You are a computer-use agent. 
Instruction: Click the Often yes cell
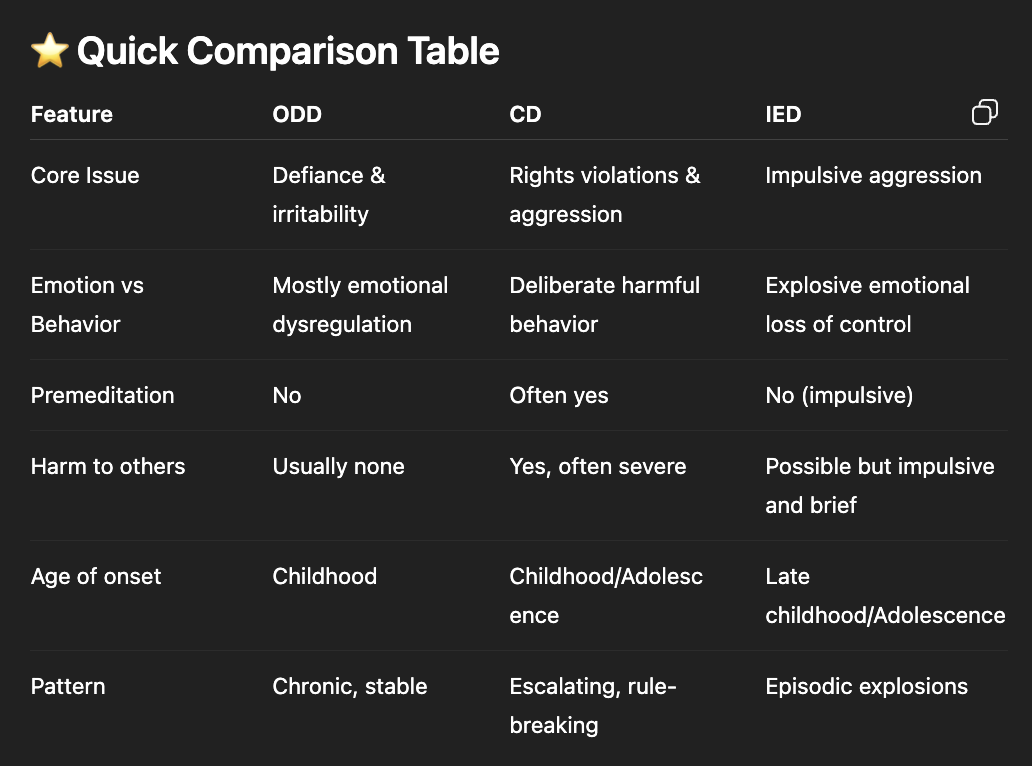[x=558, y=395]
